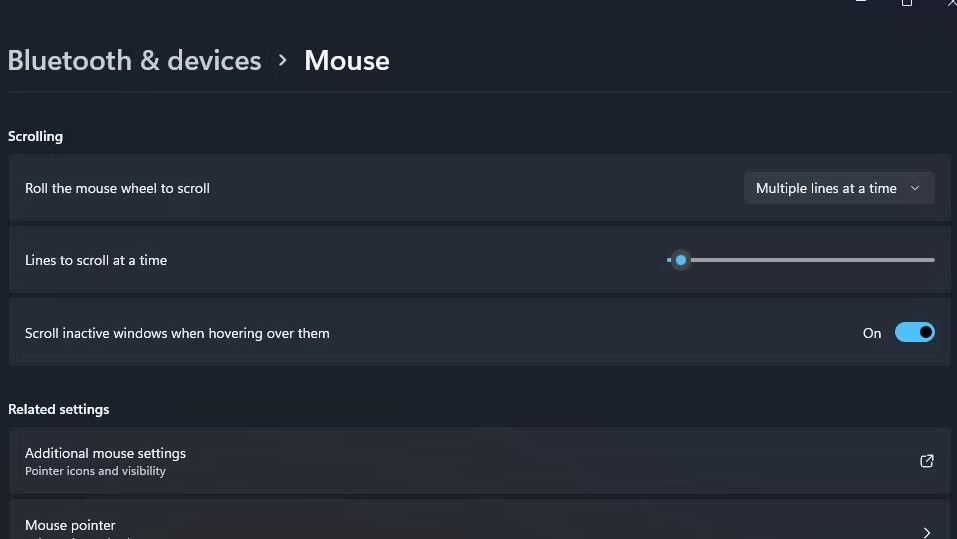Click the scroll mode dropdown chevron arrow
Image resolution: width=957 pixels, height=539 pixels.
pyautogui.click(x=915, y=188)
